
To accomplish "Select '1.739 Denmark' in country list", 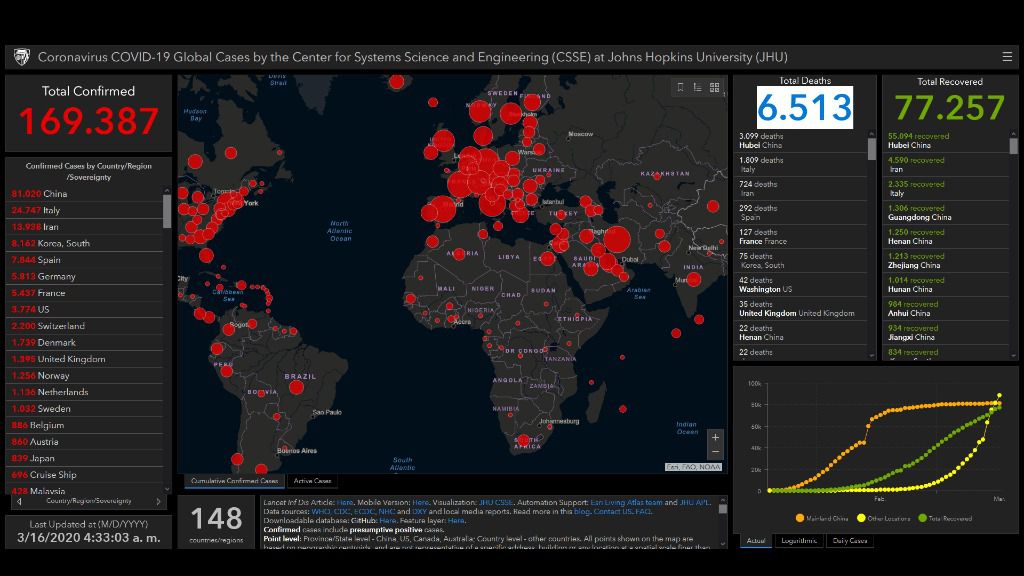I will (84, 342).
